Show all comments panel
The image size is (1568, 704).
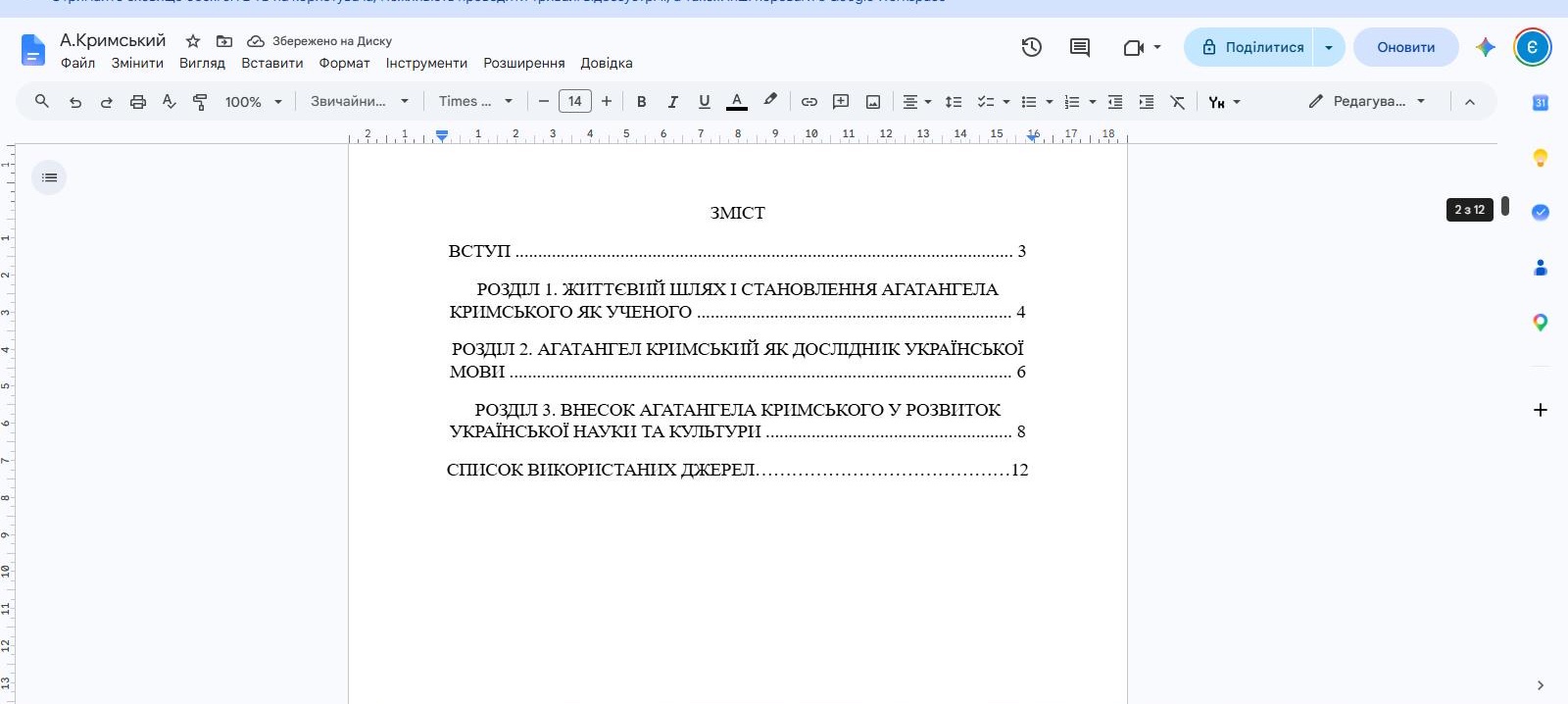tap(1080, 47)
